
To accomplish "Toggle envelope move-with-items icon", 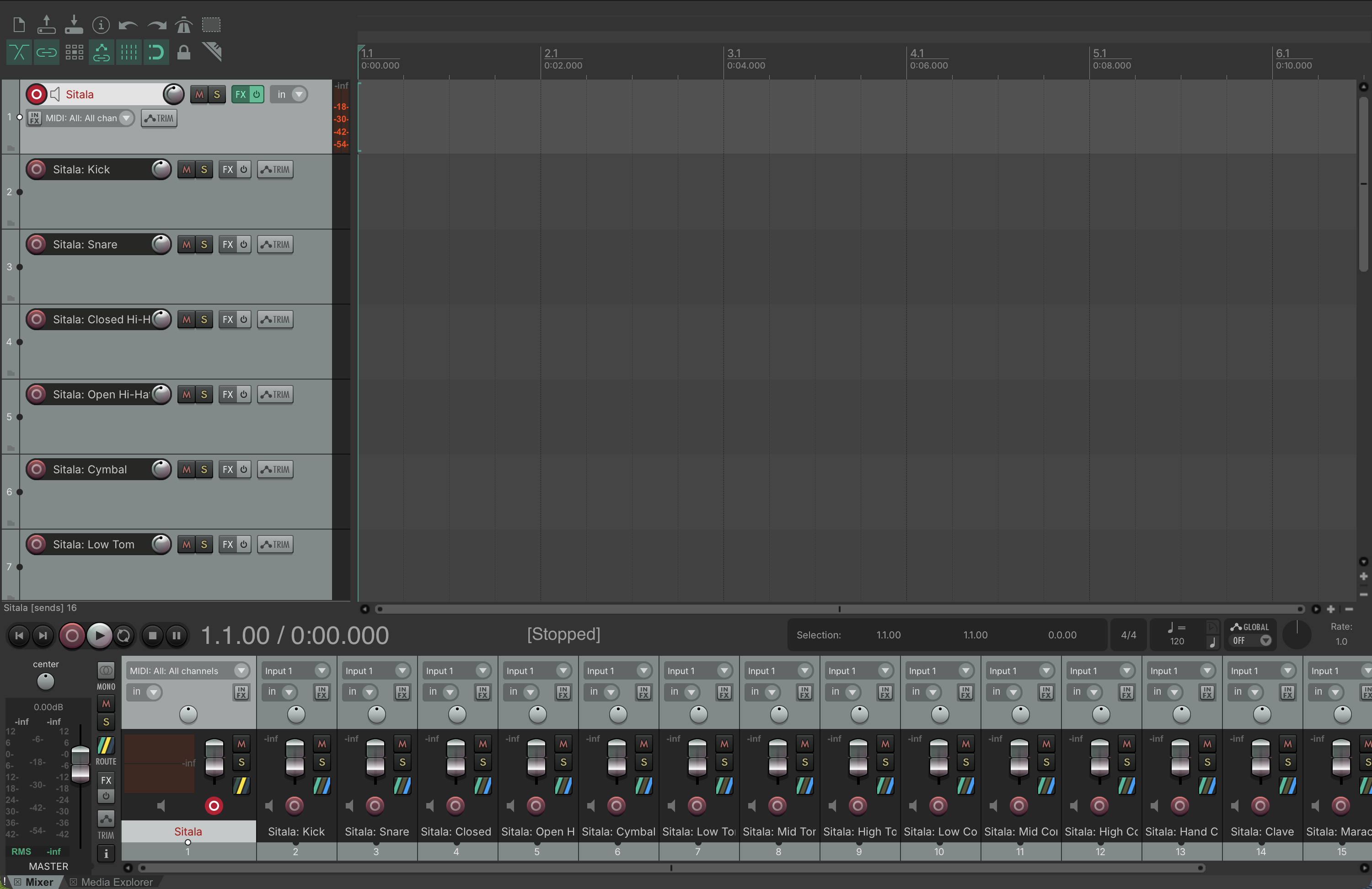I will click(102, 53).
